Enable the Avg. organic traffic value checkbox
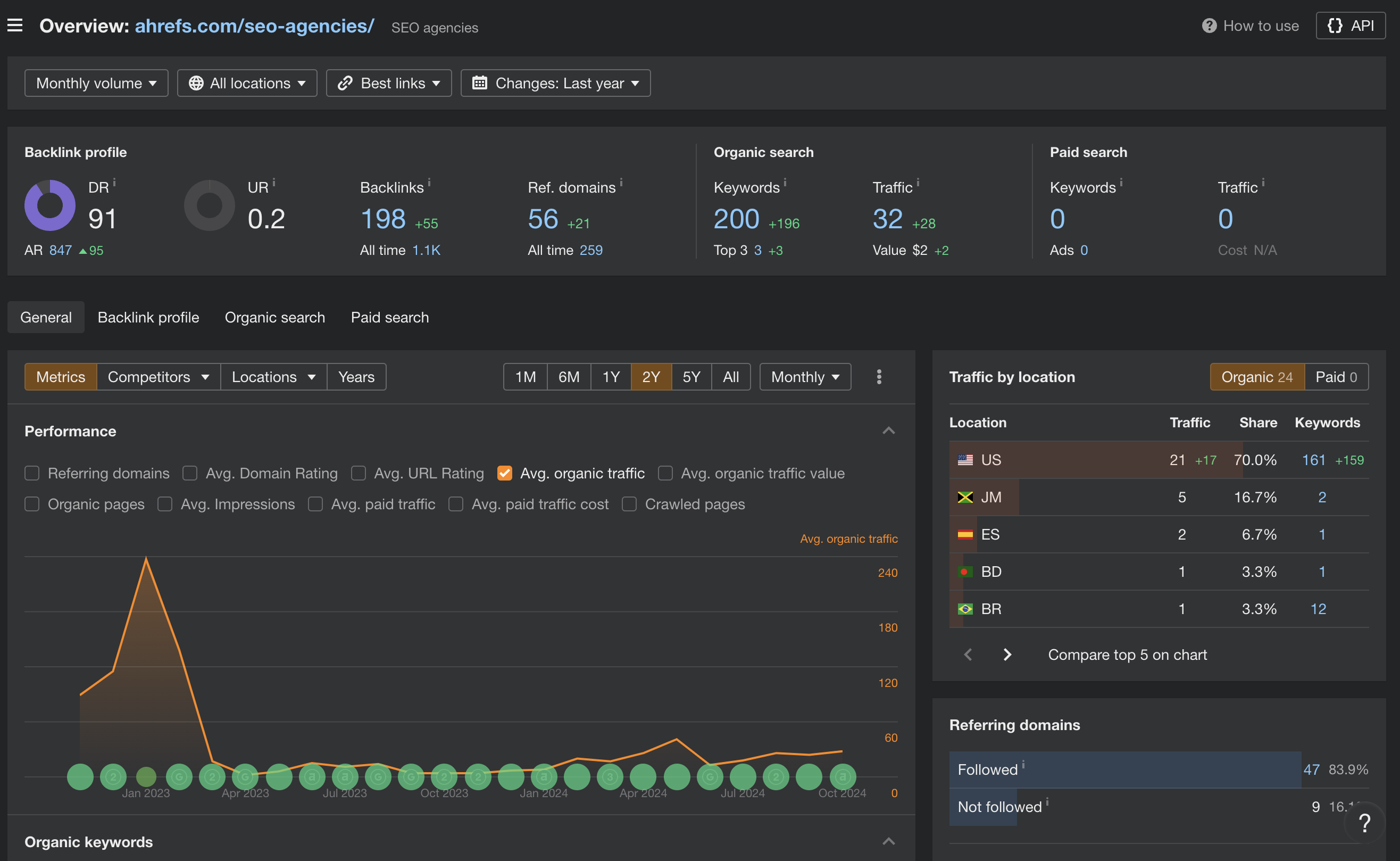The image size is (1400, 861). tap(665, 473)
